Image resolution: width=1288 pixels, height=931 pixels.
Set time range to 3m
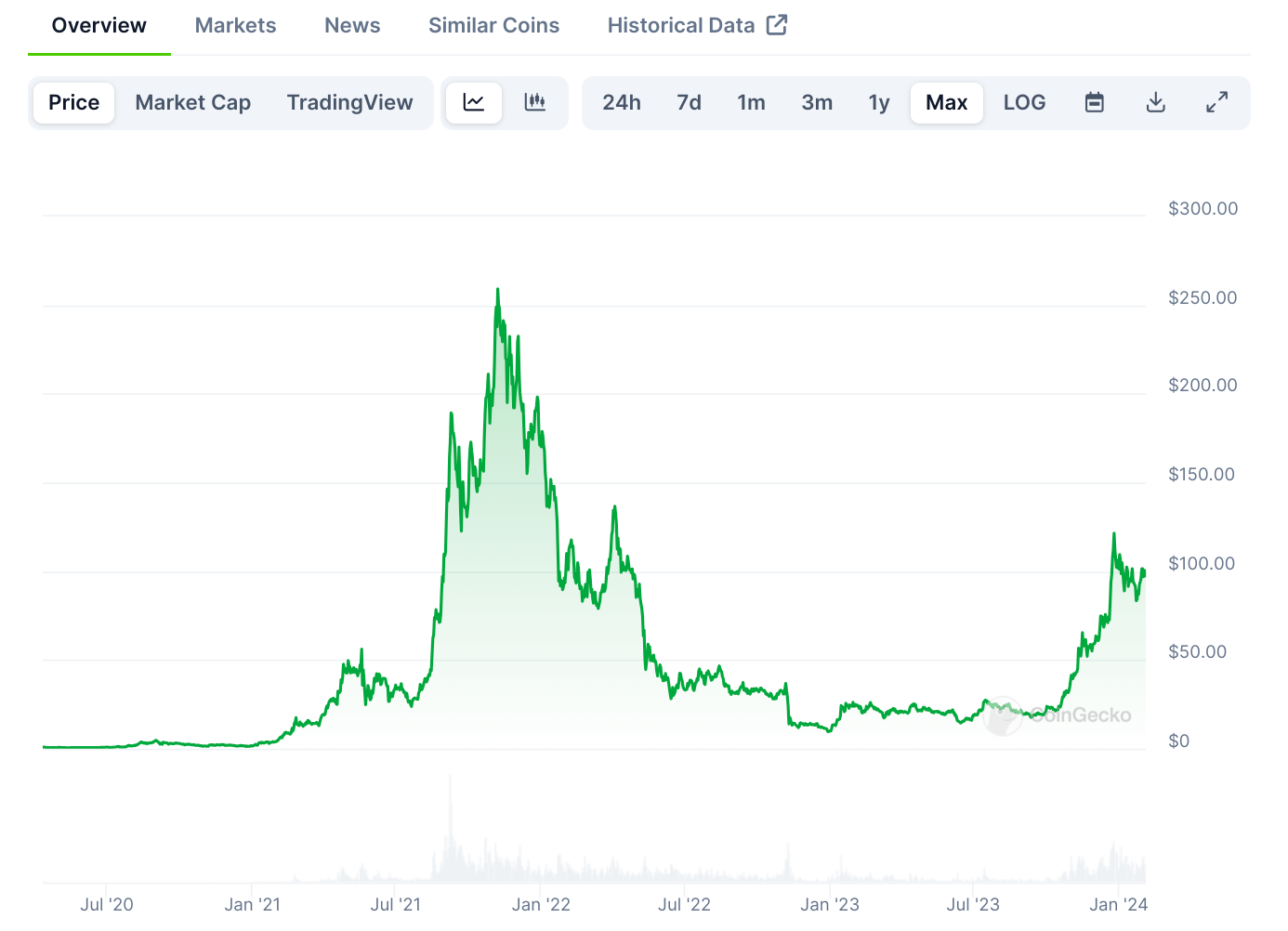pos(817,102)
